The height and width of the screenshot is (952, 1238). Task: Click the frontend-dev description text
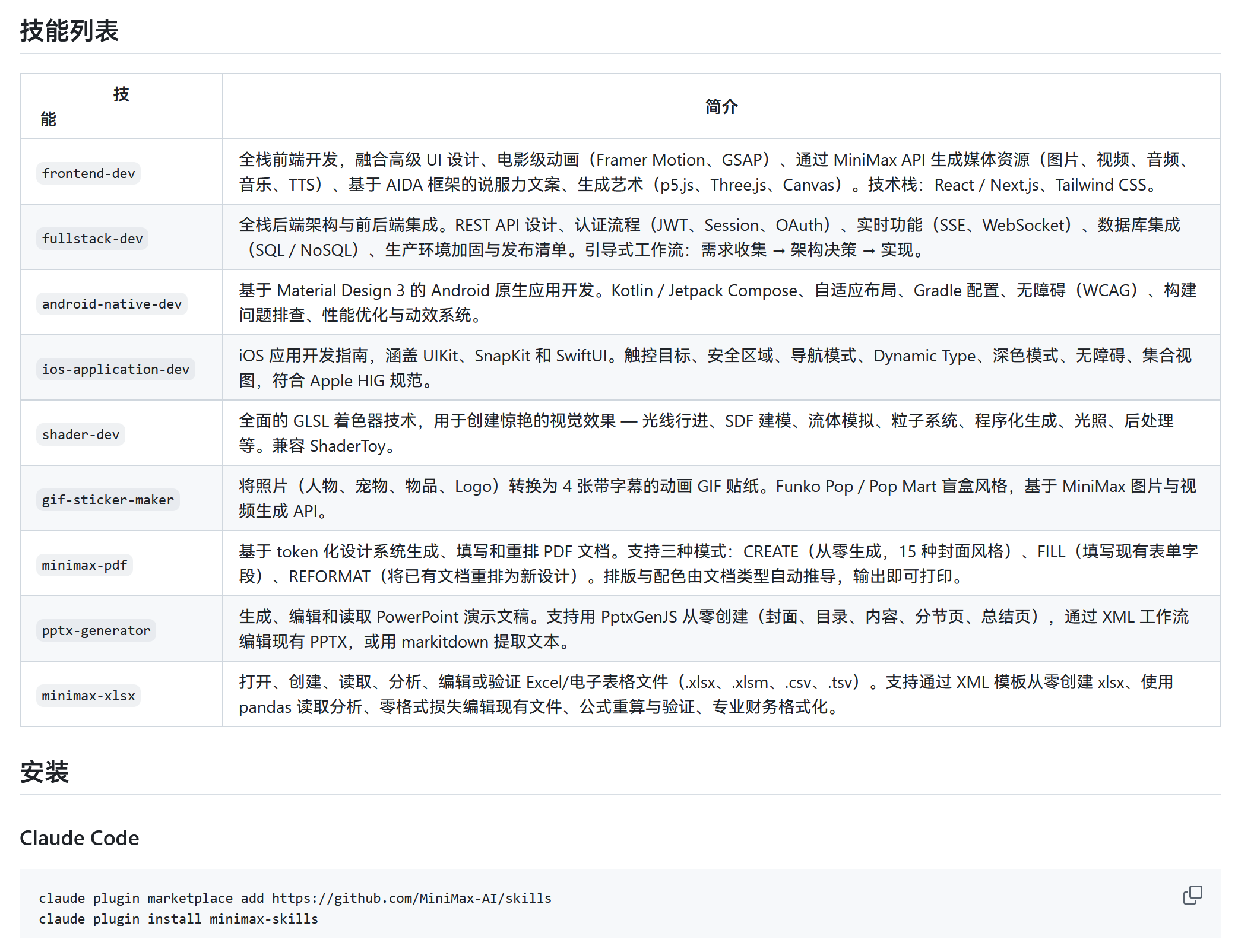tap(713, 172)
